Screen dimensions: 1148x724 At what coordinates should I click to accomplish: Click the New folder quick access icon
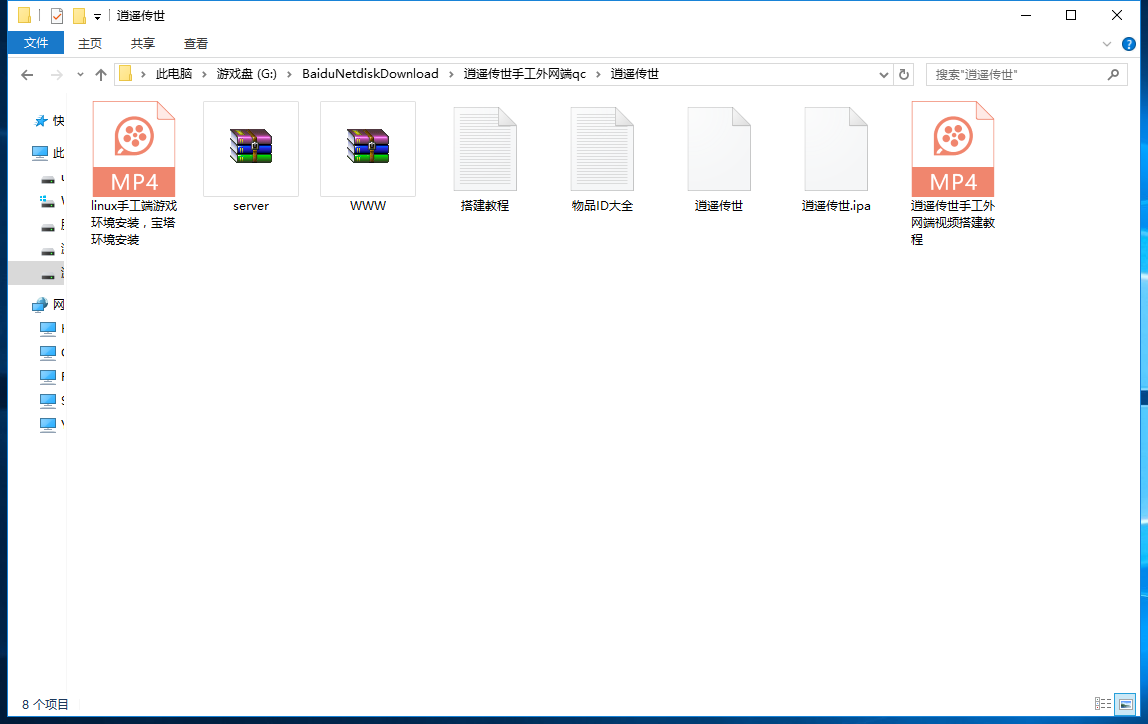pyautogui.click(x=79, y=15)
